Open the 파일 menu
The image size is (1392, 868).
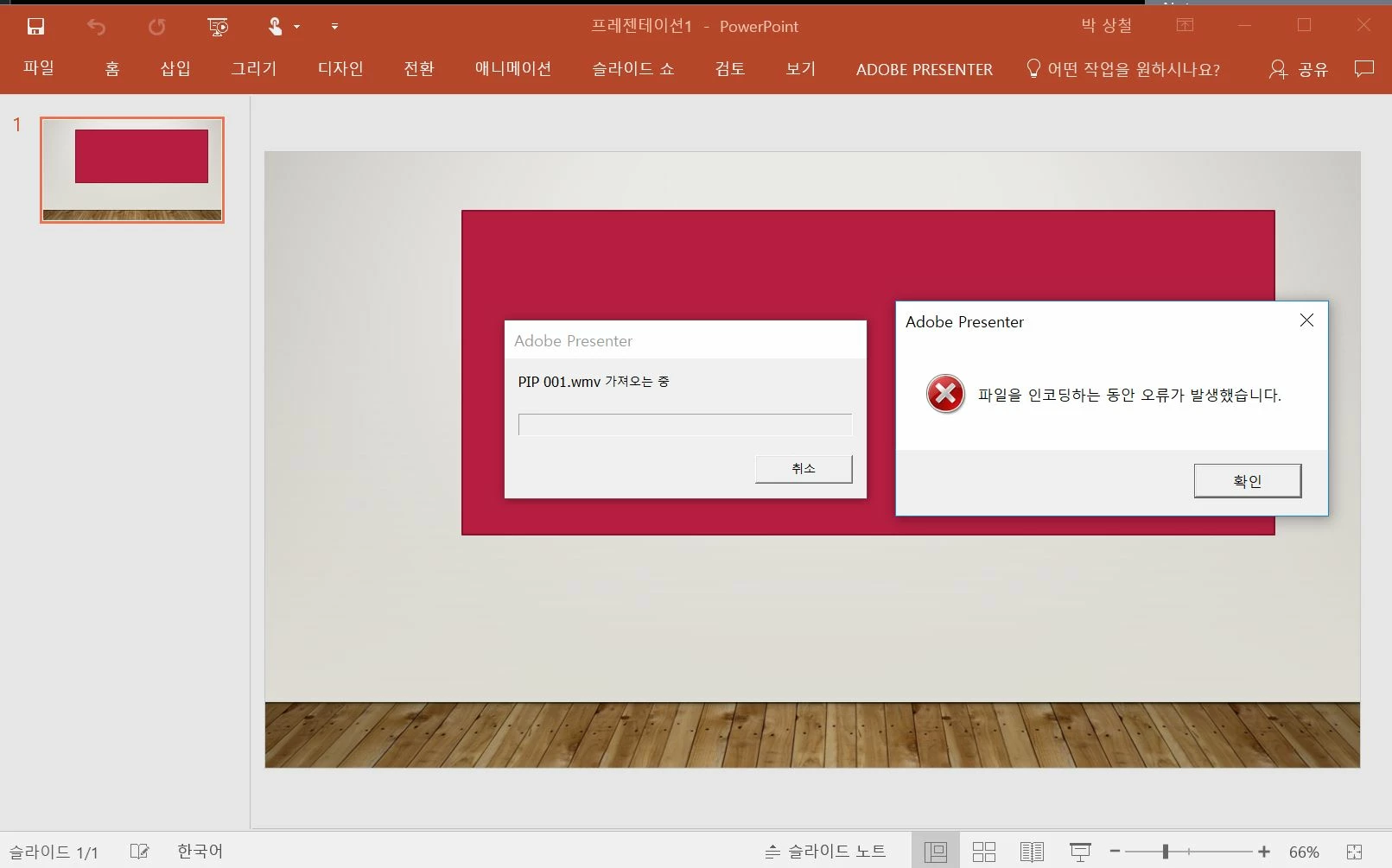(39, 68)
